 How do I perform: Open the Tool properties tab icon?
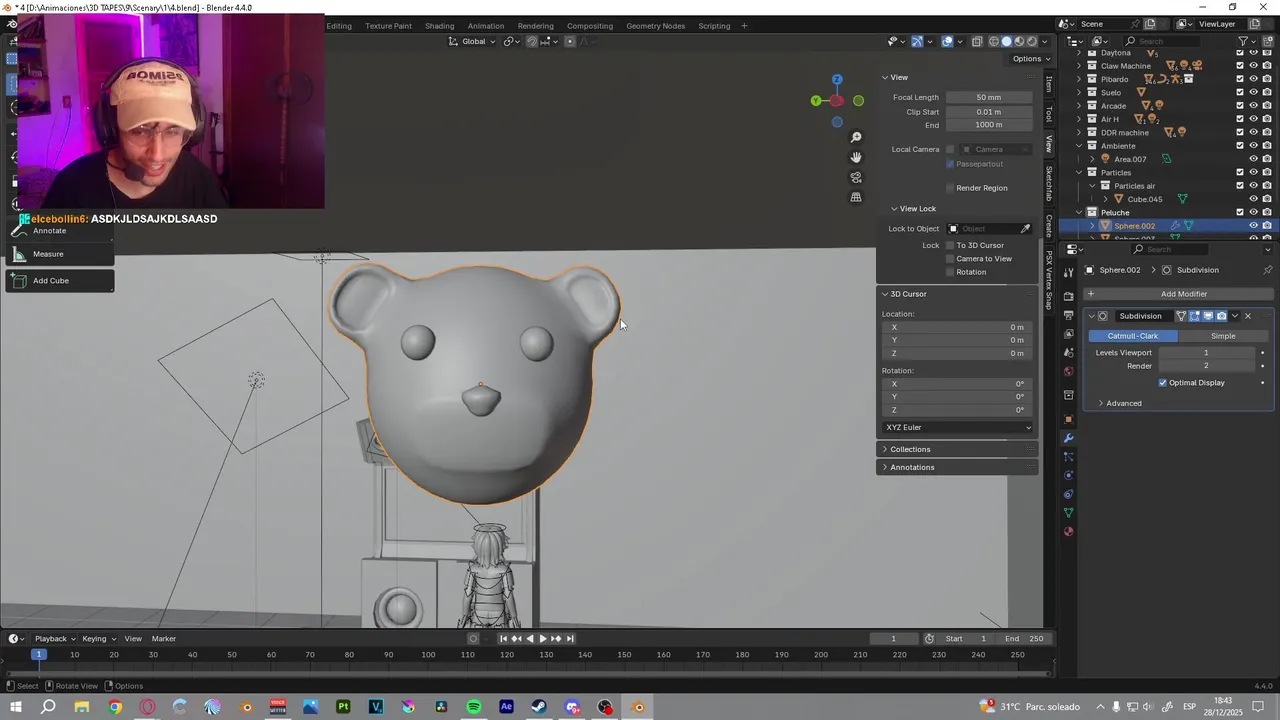tap(1068, 271)
